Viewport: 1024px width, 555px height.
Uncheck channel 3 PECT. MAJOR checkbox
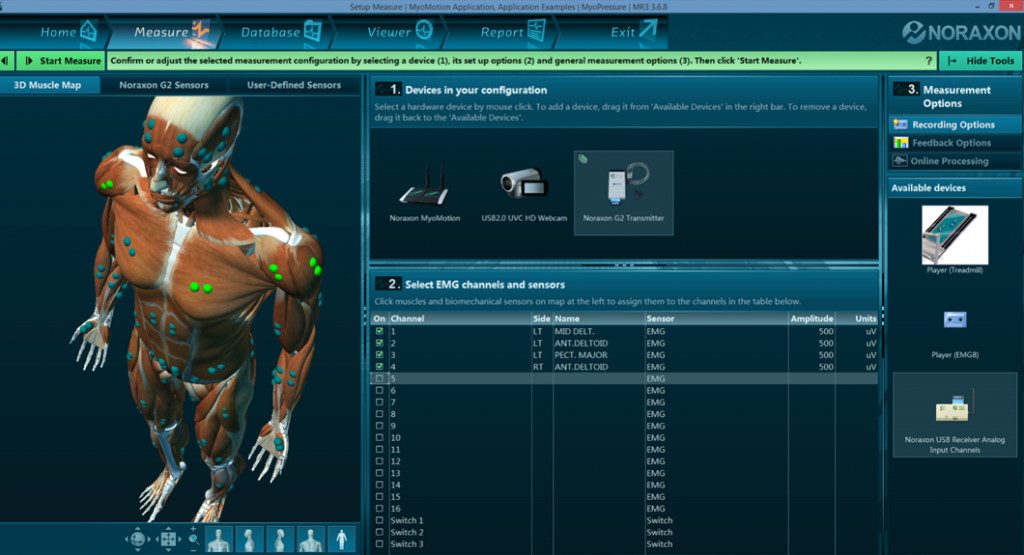coord(379,355)
